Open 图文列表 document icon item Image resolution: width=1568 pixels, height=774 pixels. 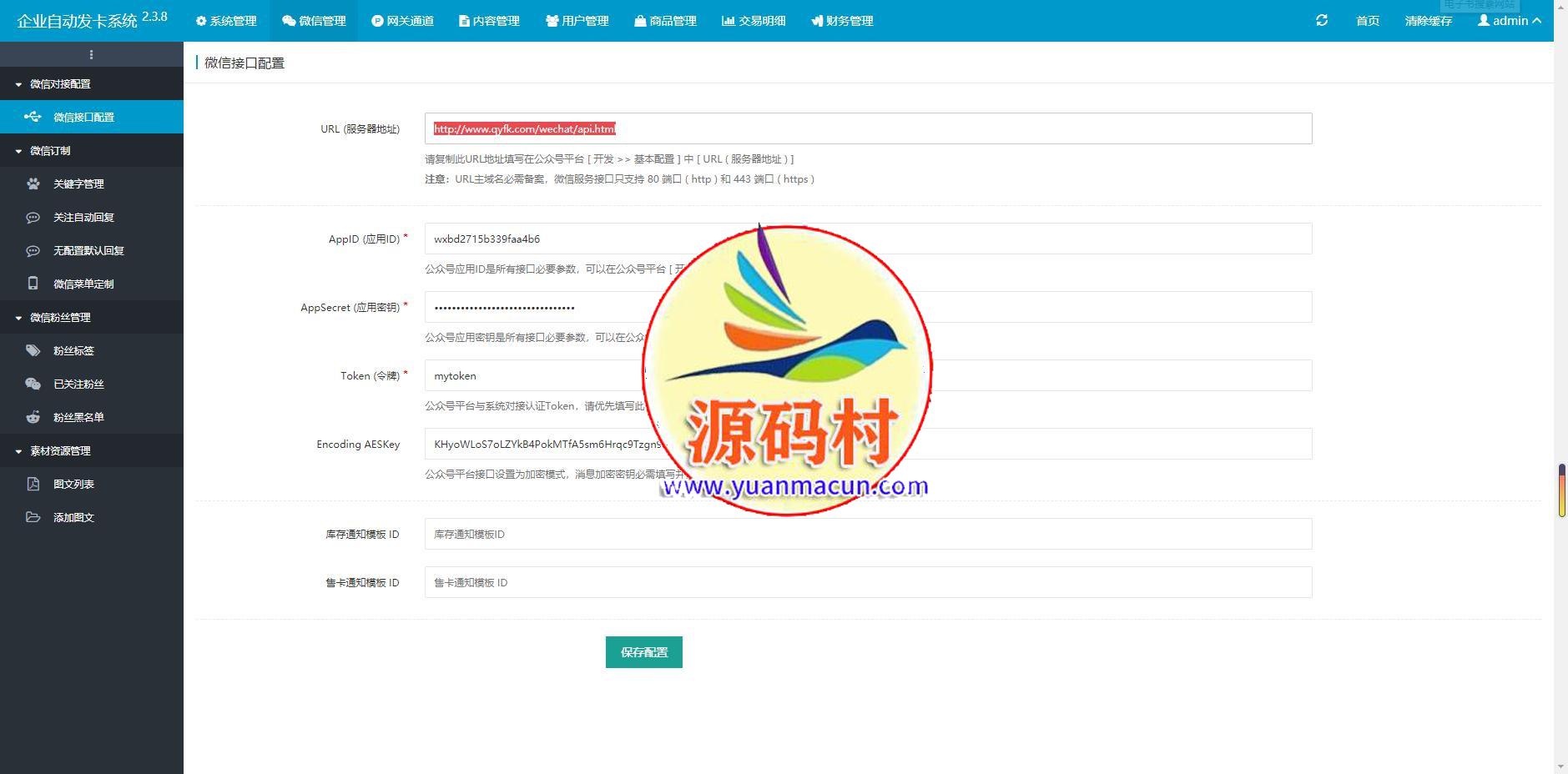(x=73, y=484)
